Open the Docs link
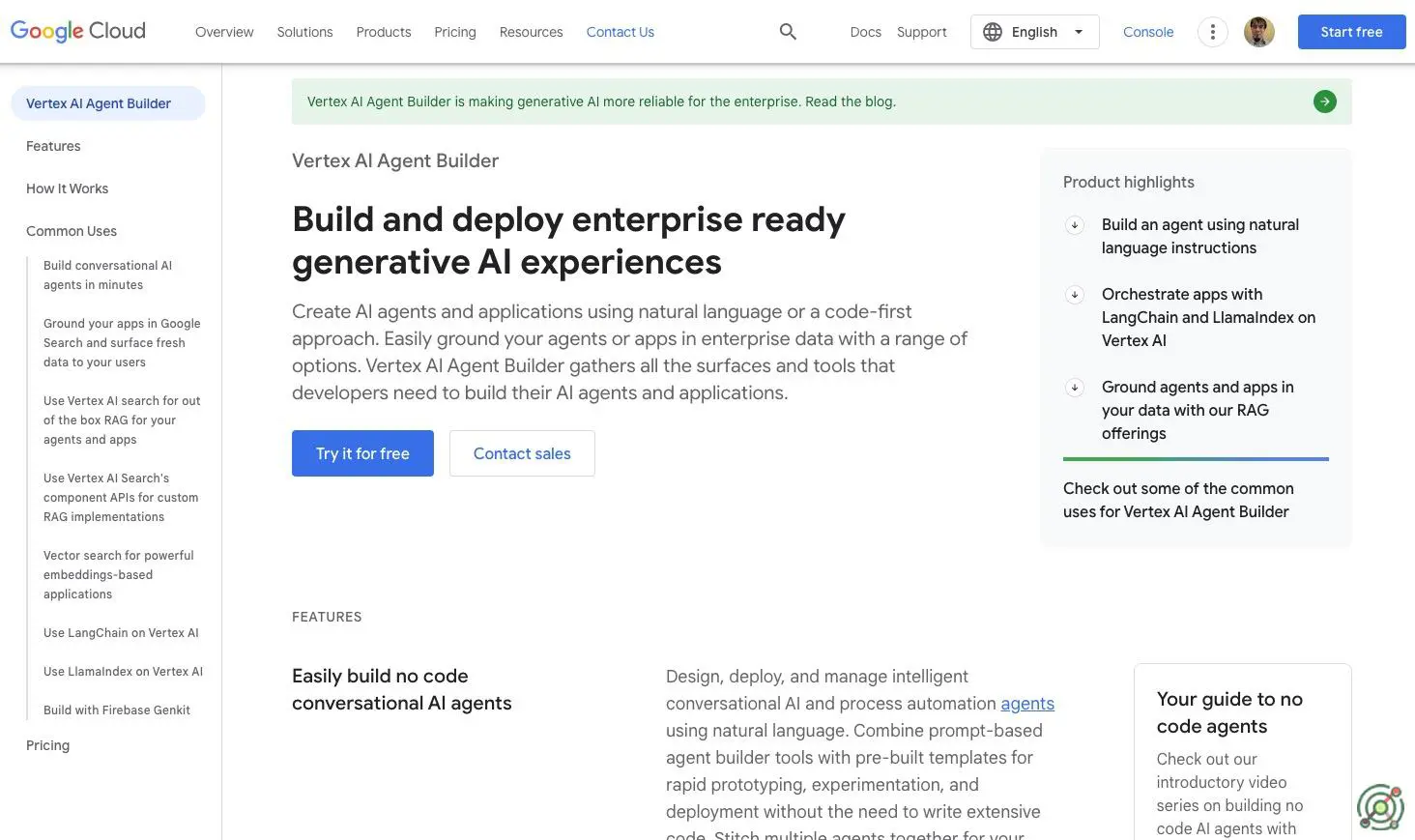 [x=866, y=32]
